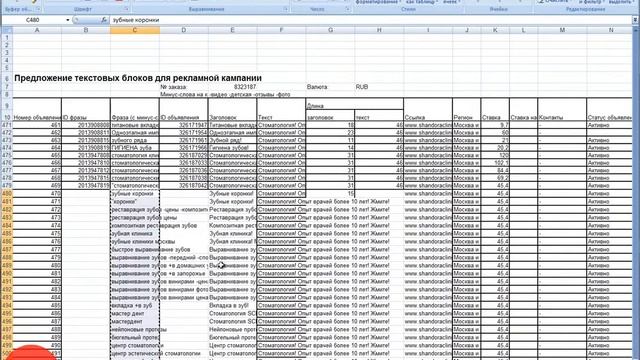Select column A header
The image size is (640, 360).
point(37,30)
